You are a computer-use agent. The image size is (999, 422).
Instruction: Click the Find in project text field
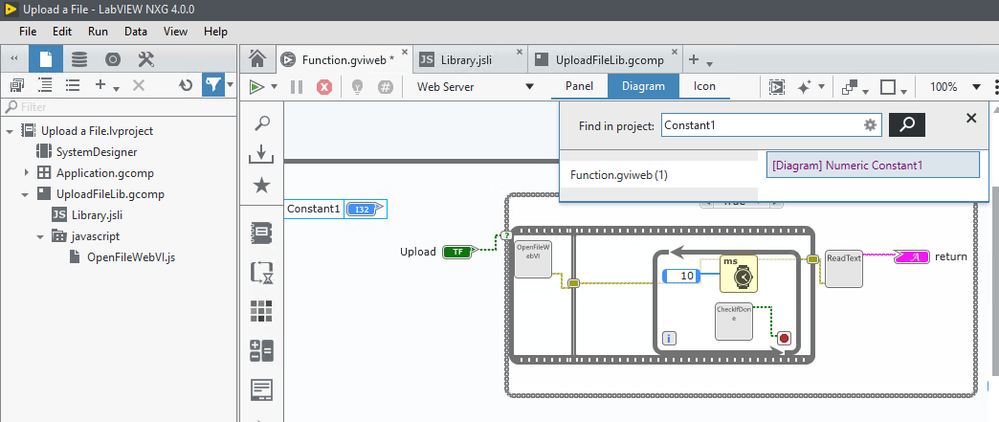pos(761,126)
